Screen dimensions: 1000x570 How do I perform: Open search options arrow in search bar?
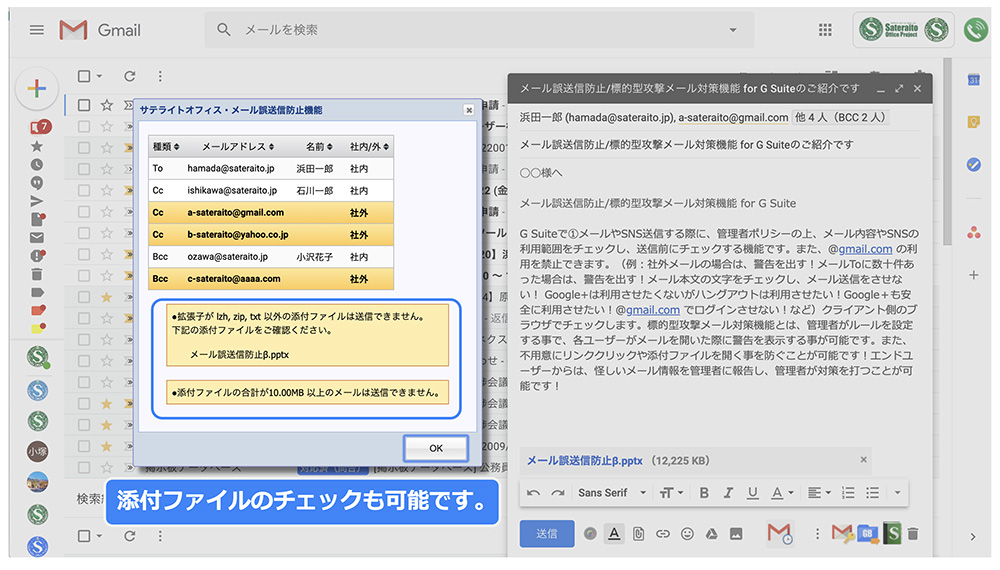pyautogui.click(x=735, y=30)
